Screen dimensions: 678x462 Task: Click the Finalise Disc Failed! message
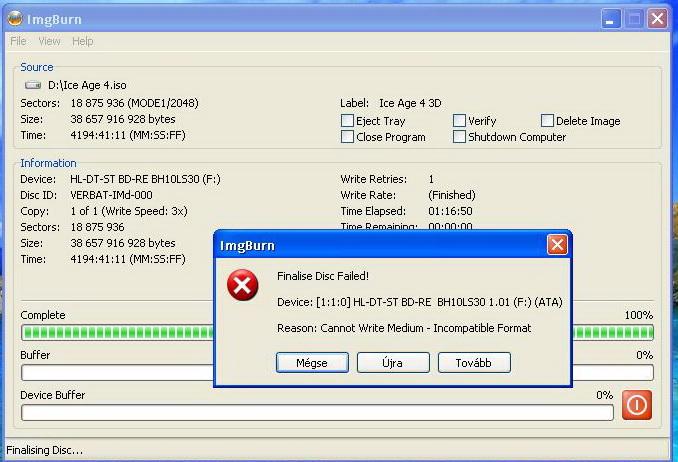(x=323, y=276)
